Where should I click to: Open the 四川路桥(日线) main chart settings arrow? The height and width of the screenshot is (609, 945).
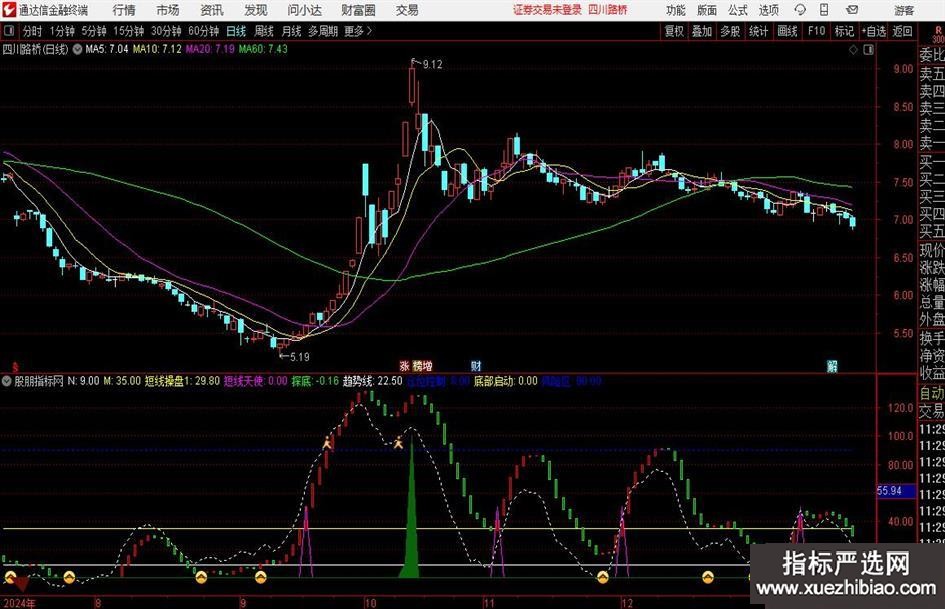[x=78, y=49]
